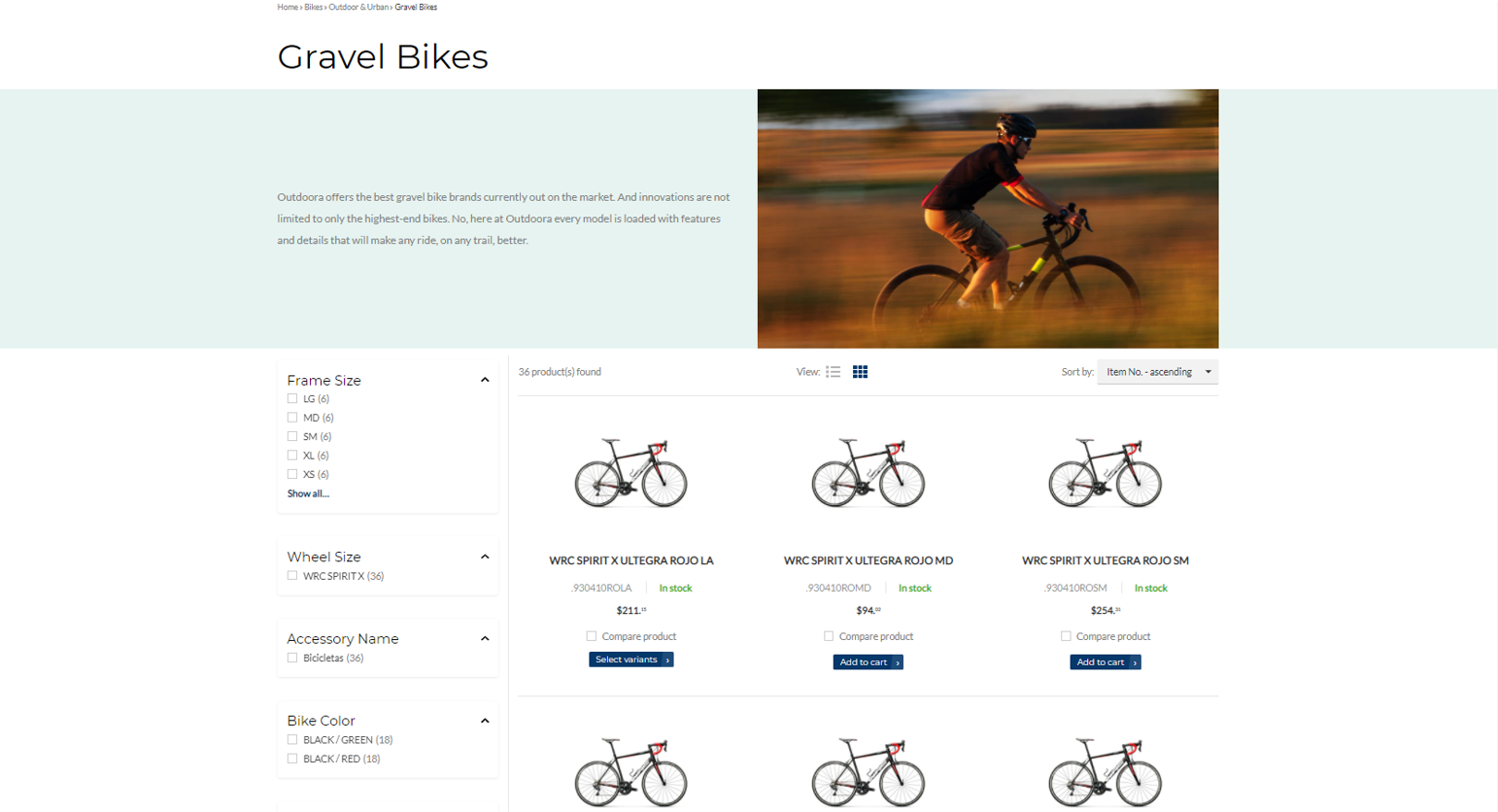Add WRC SPIRIT X ULTEGRA ROJO MD to cart
The height and width of the screenshot is (812, 1498).
(x=868, y=662)
